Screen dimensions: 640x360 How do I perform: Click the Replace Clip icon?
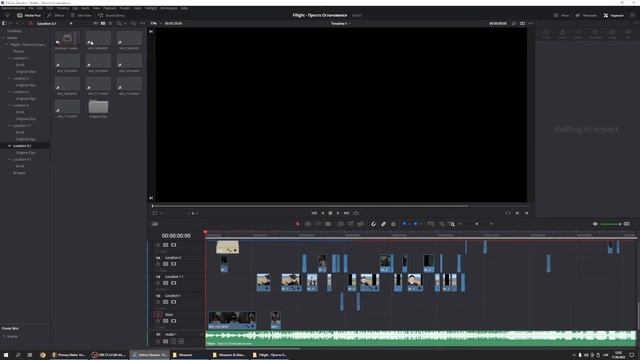point(360,224)
